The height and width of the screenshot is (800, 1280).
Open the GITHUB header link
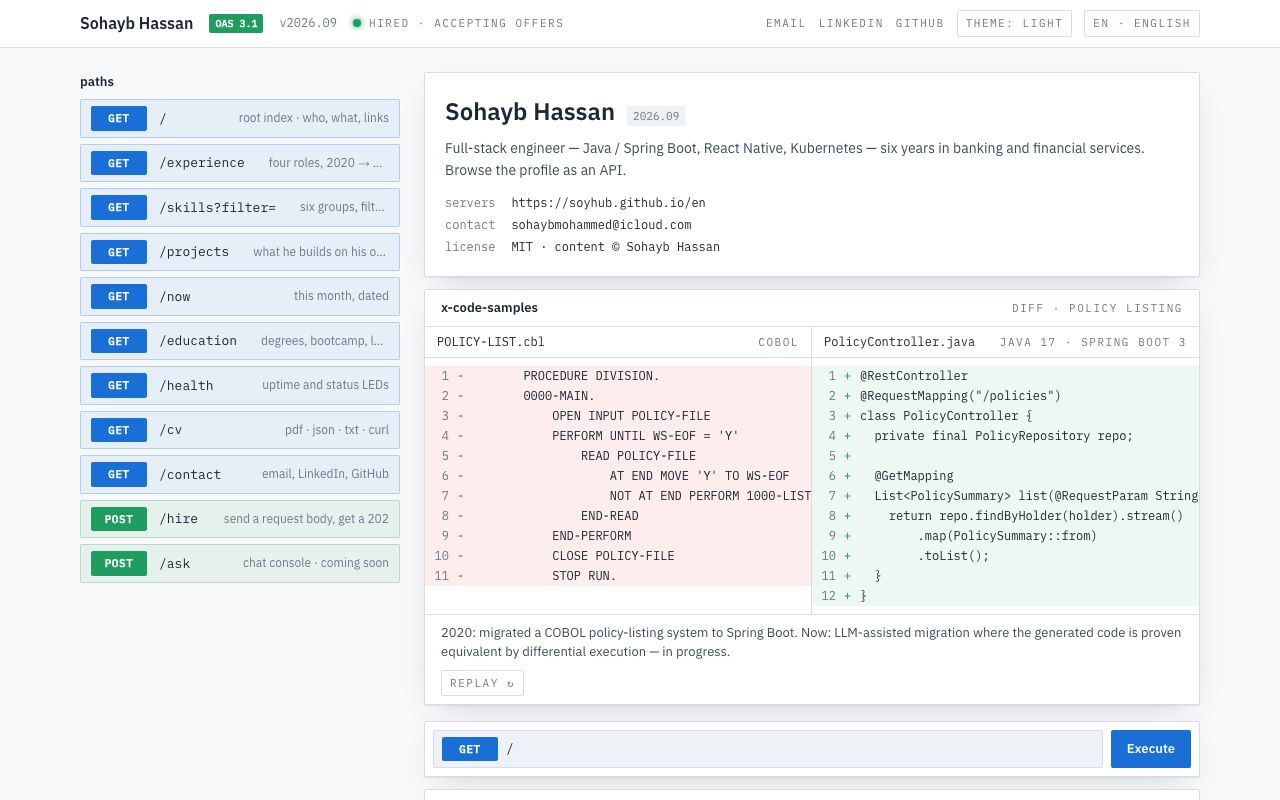coord(920,23)
